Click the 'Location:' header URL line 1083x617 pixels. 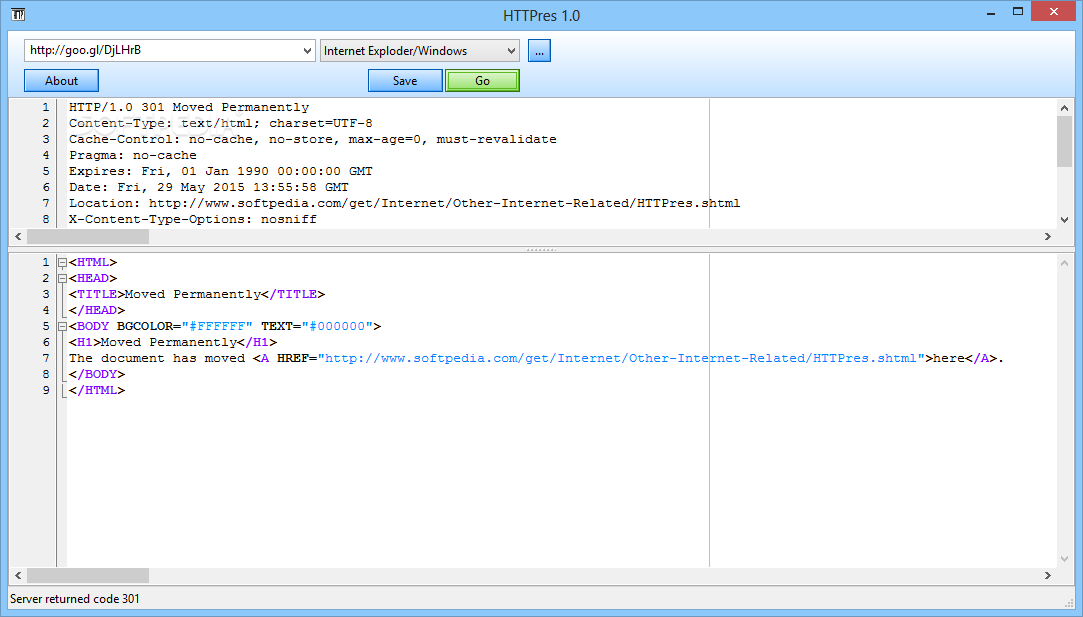tap(404, 203)
